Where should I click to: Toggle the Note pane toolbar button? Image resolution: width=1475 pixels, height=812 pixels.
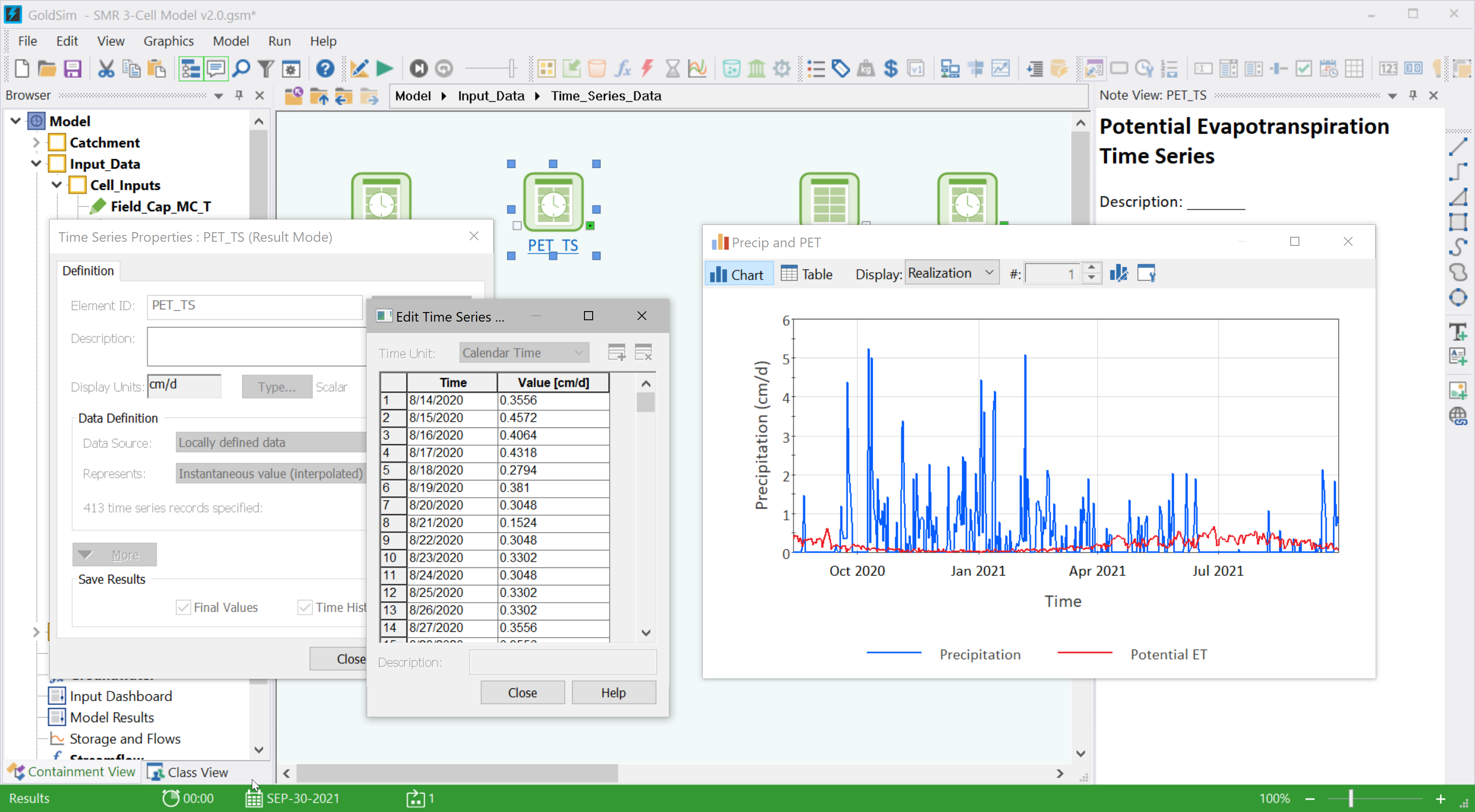pos(216,69)
